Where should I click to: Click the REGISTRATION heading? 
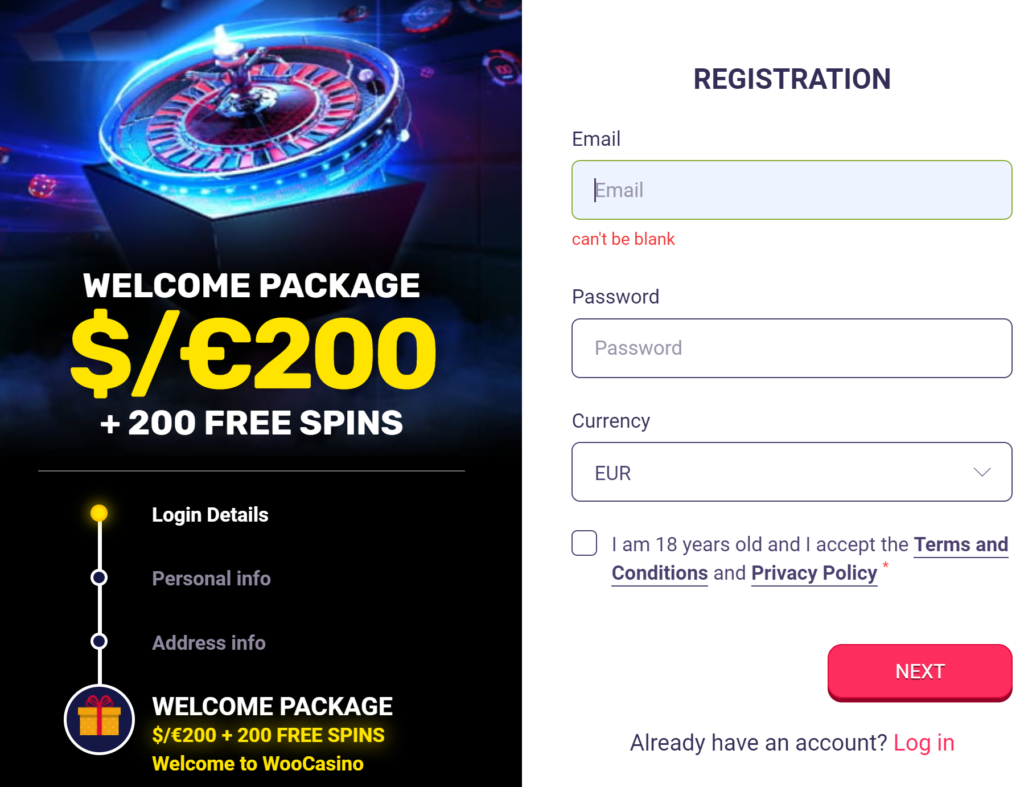click(791, 79)
